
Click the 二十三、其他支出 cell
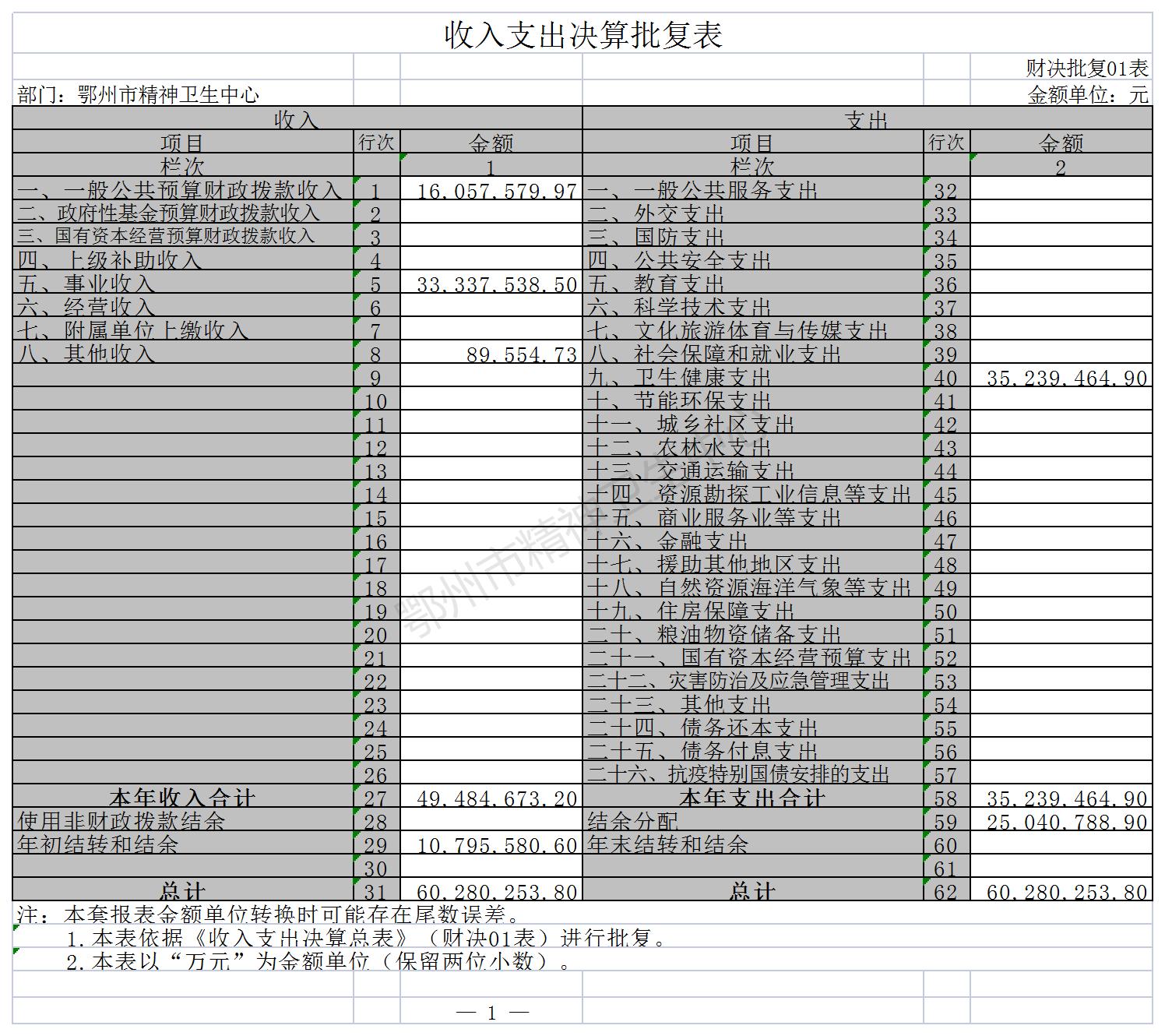753,703
